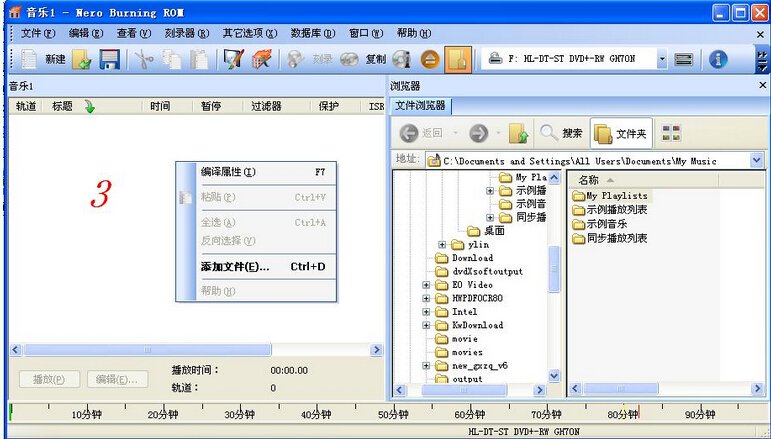This screenshot has width=771, height=439.
Task: Open the Help (帮助) menu
Action: pos(414,33)
